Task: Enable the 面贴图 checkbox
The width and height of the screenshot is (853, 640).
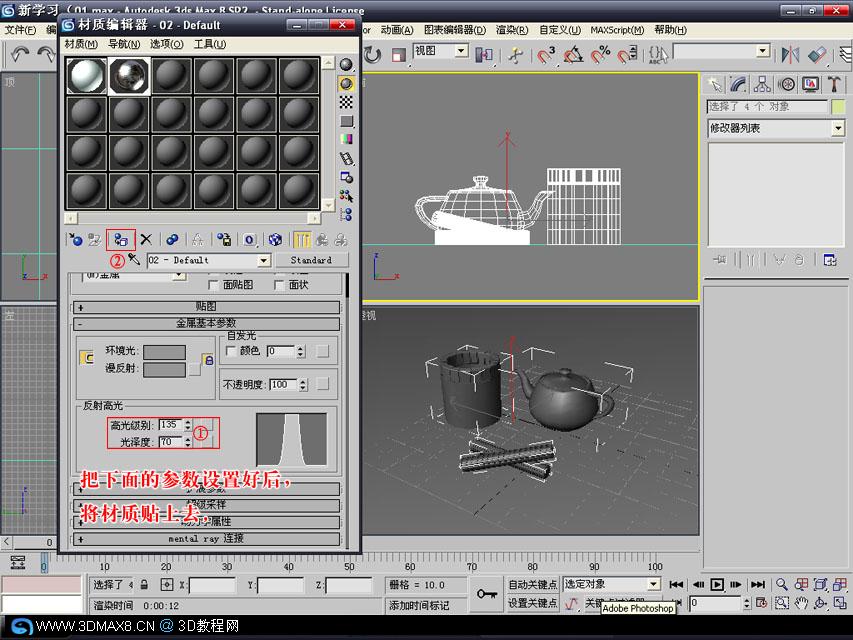Action: coord(213,285)
